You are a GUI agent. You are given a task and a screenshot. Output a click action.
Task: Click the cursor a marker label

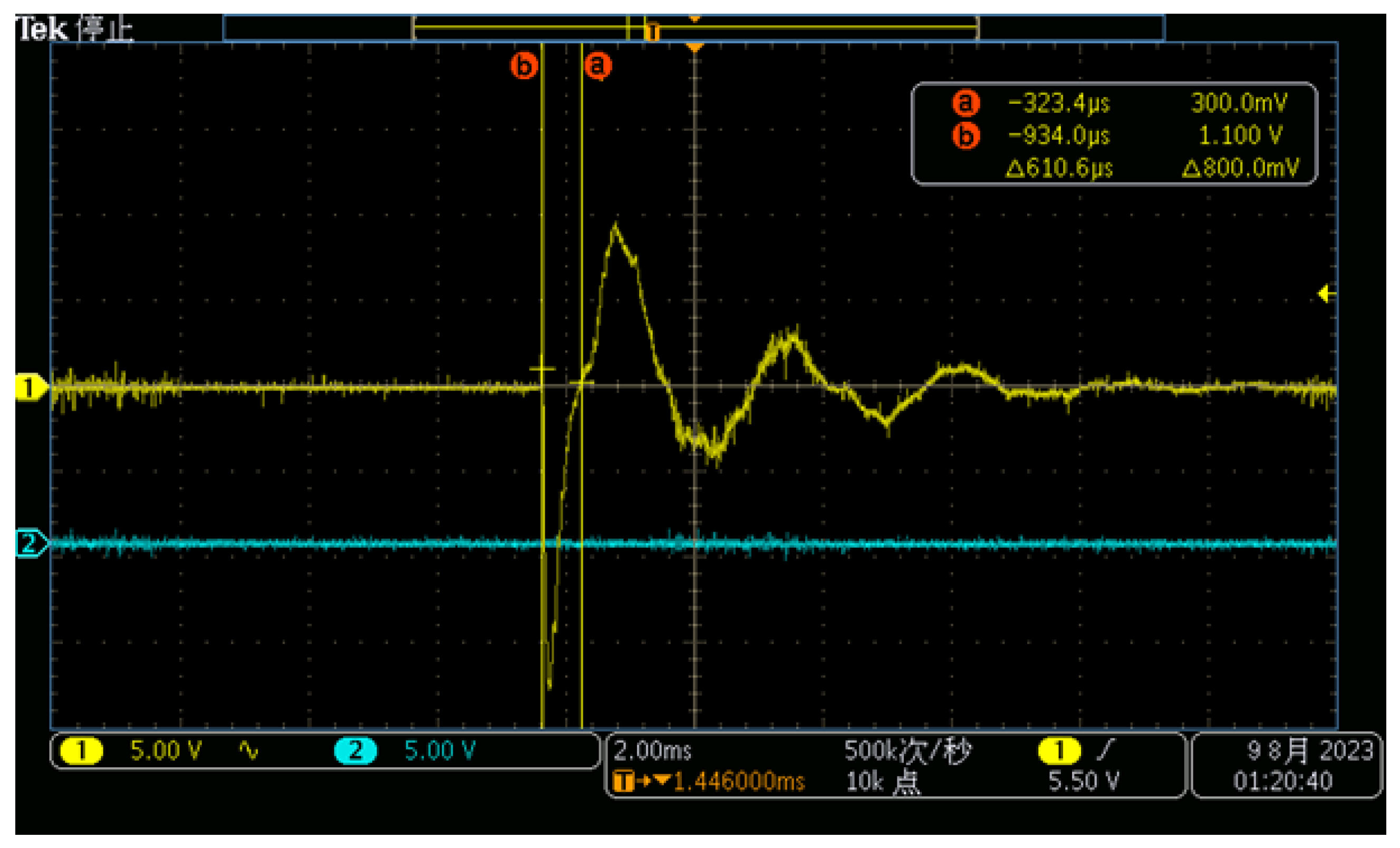[598, 65]
